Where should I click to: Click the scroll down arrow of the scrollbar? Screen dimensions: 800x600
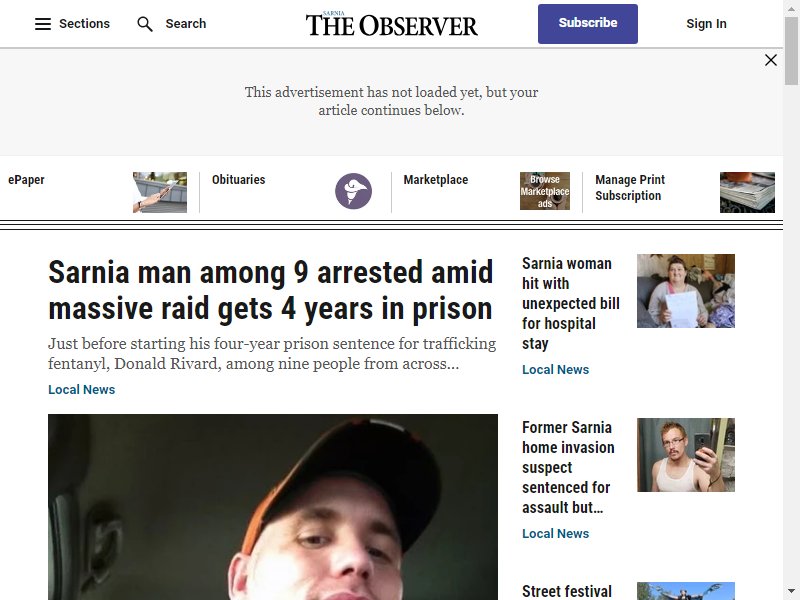coord(791,591)
